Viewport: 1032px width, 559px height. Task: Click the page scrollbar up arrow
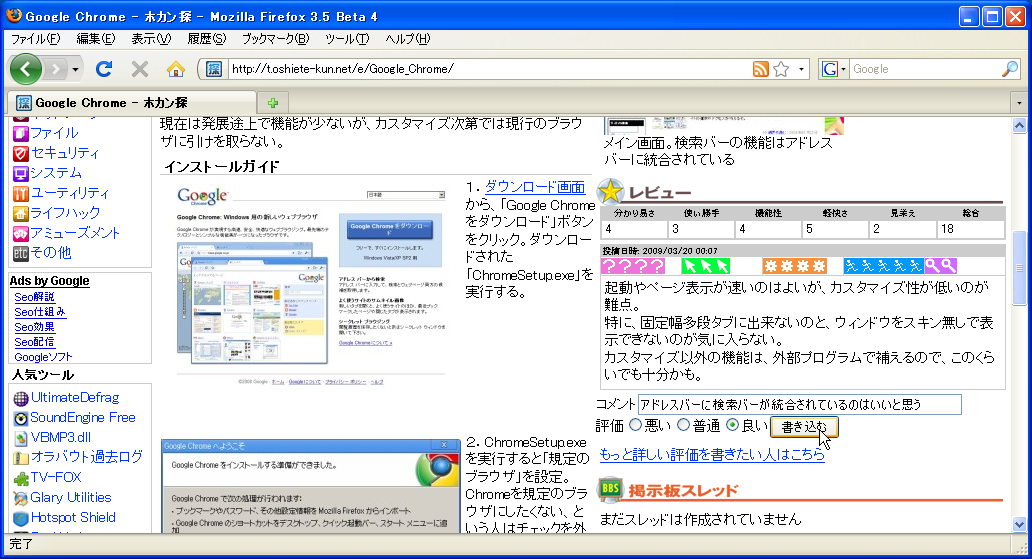click(x=1019, y=125)
